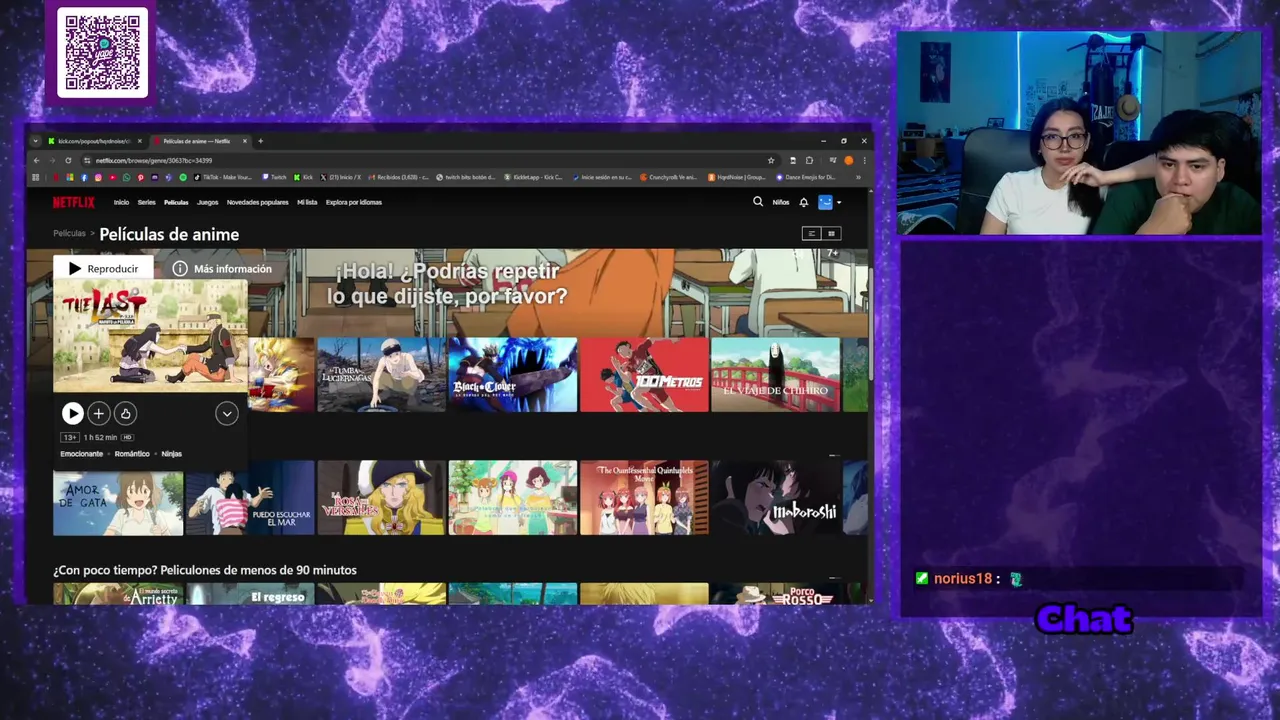Click Emocionante genre tag

tap(81, 454)
